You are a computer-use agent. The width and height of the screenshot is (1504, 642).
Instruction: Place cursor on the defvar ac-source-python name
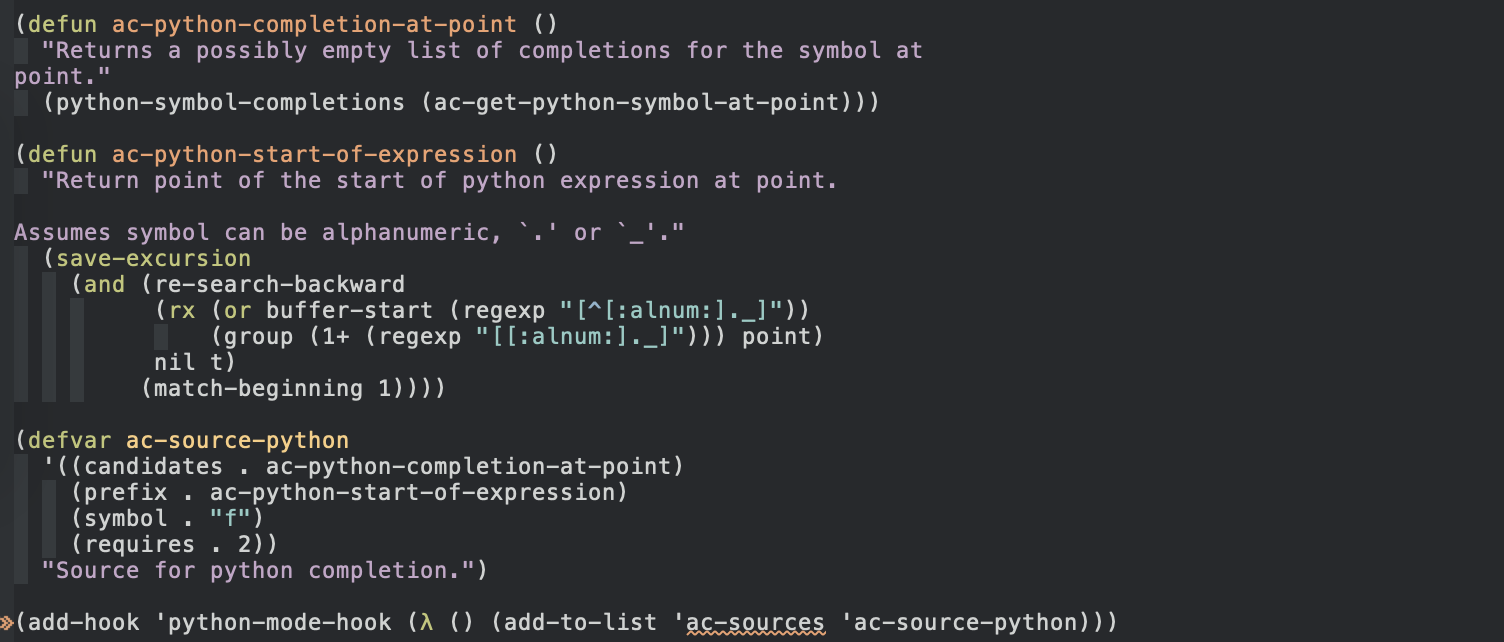click(x=238, y=440)
